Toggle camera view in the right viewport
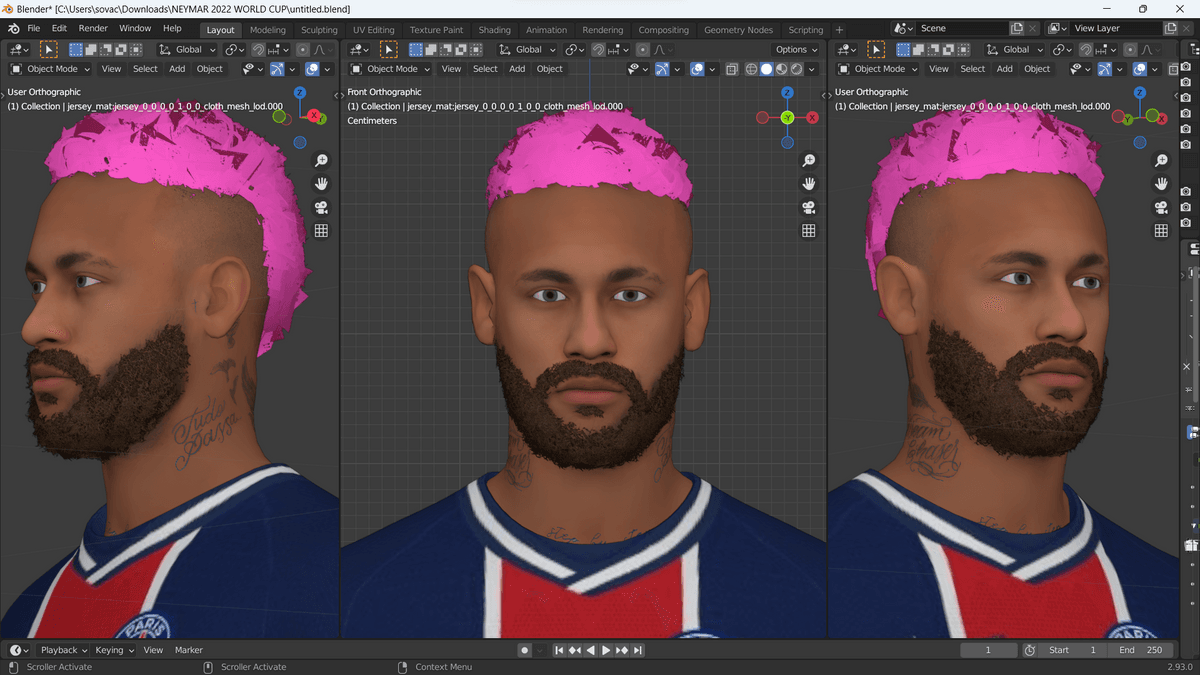This screenshot has width=1200, height=675. click(x=1161, y=207)
